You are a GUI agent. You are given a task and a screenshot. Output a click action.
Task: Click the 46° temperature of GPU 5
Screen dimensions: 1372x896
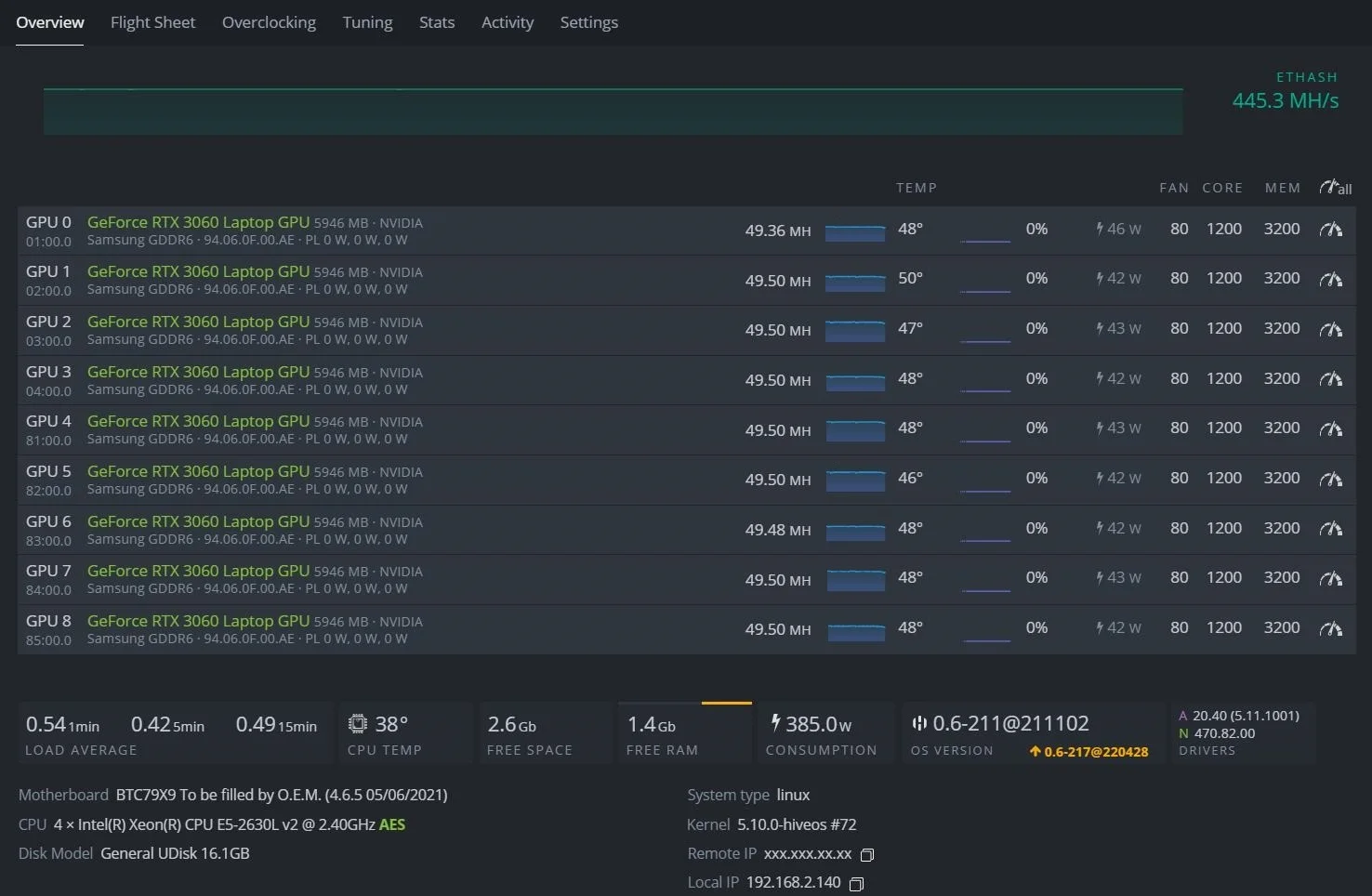910,478
